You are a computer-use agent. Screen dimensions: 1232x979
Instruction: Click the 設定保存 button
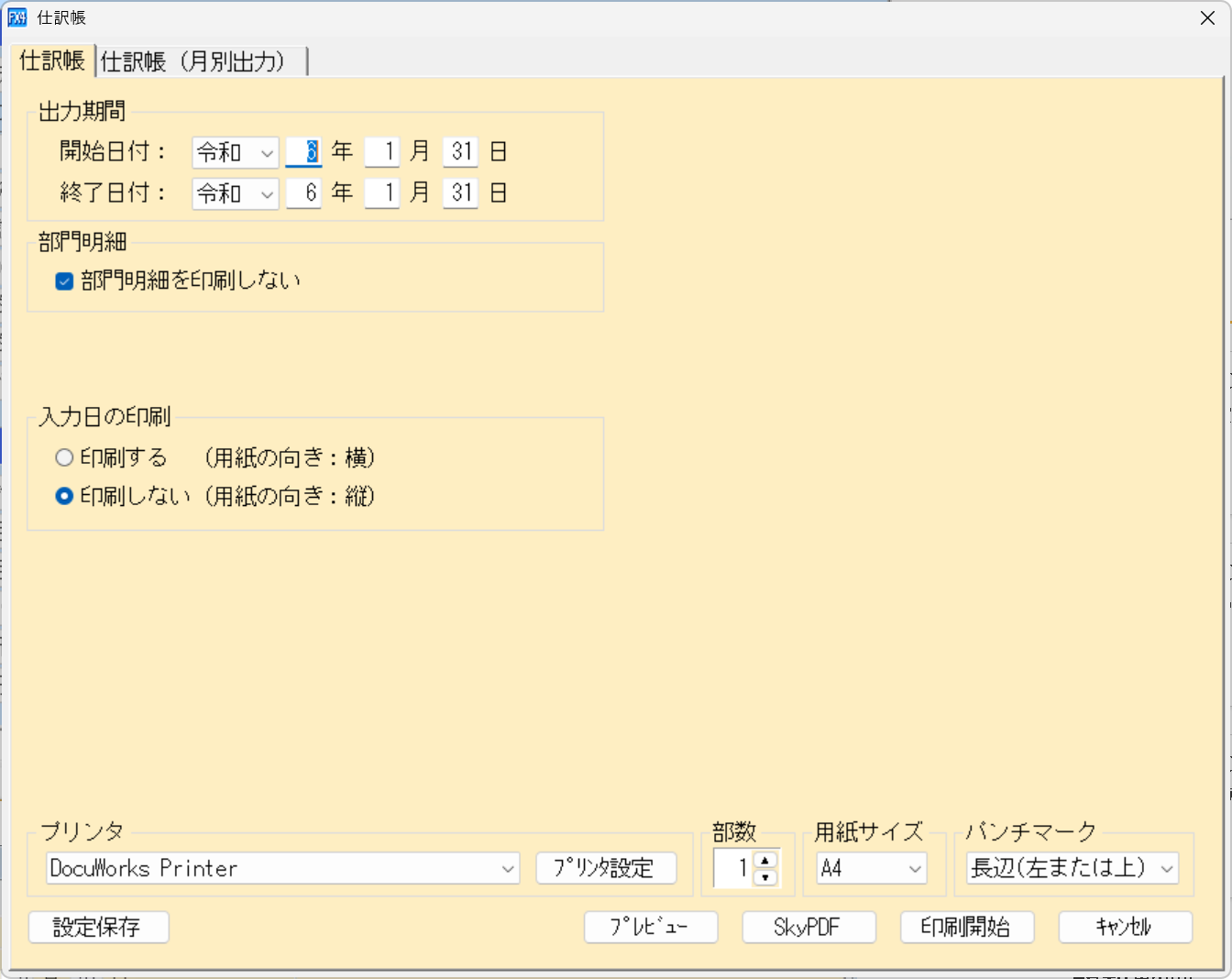click(98, 927)
